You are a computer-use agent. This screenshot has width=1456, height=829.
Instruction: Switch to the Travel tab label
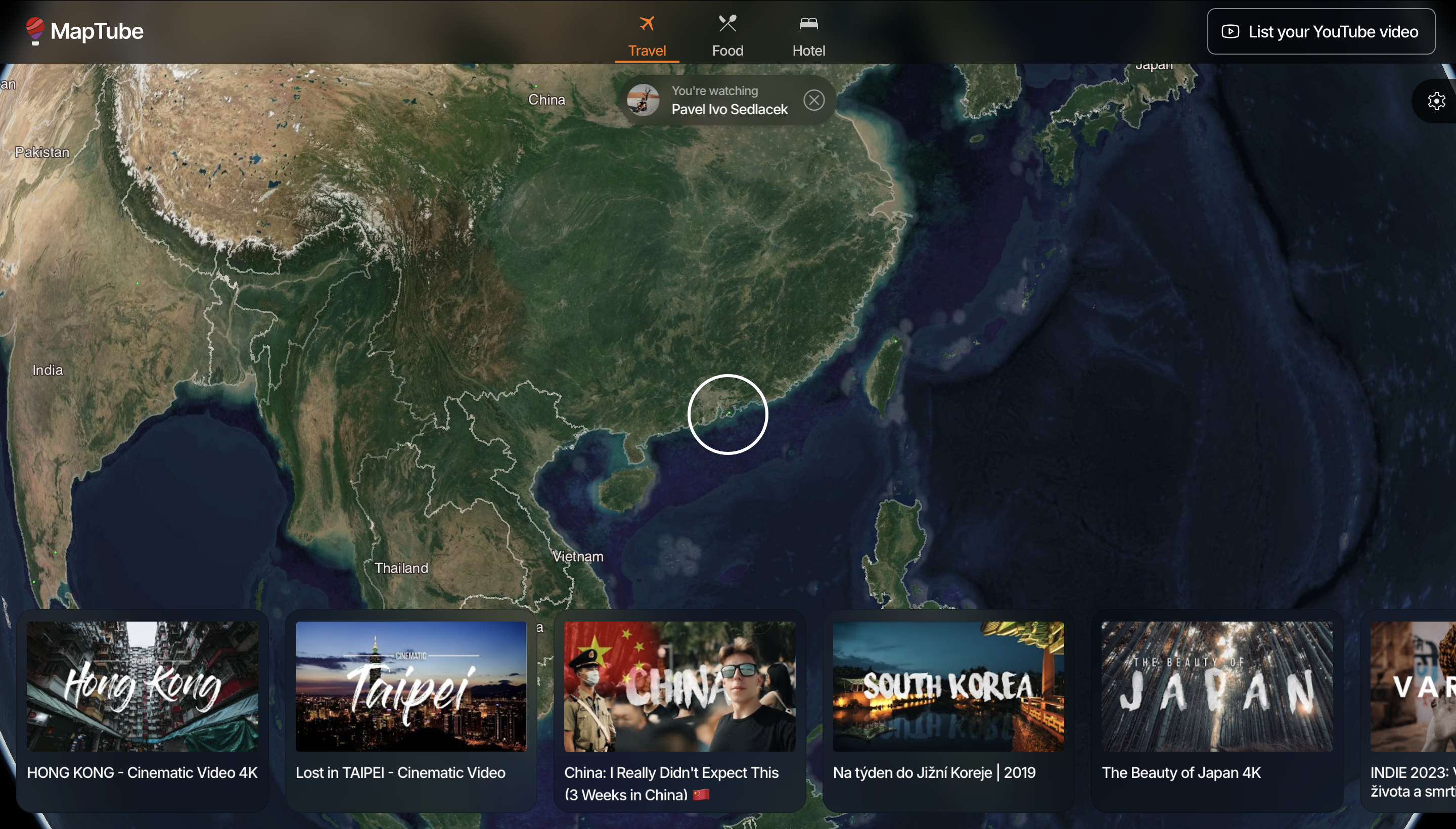[647, 51]
